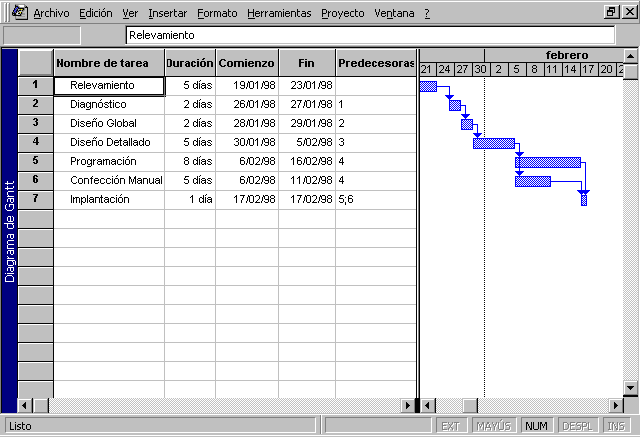
Task: Click the Diagrama de Gantt view bar
Action: click(9, 231)
